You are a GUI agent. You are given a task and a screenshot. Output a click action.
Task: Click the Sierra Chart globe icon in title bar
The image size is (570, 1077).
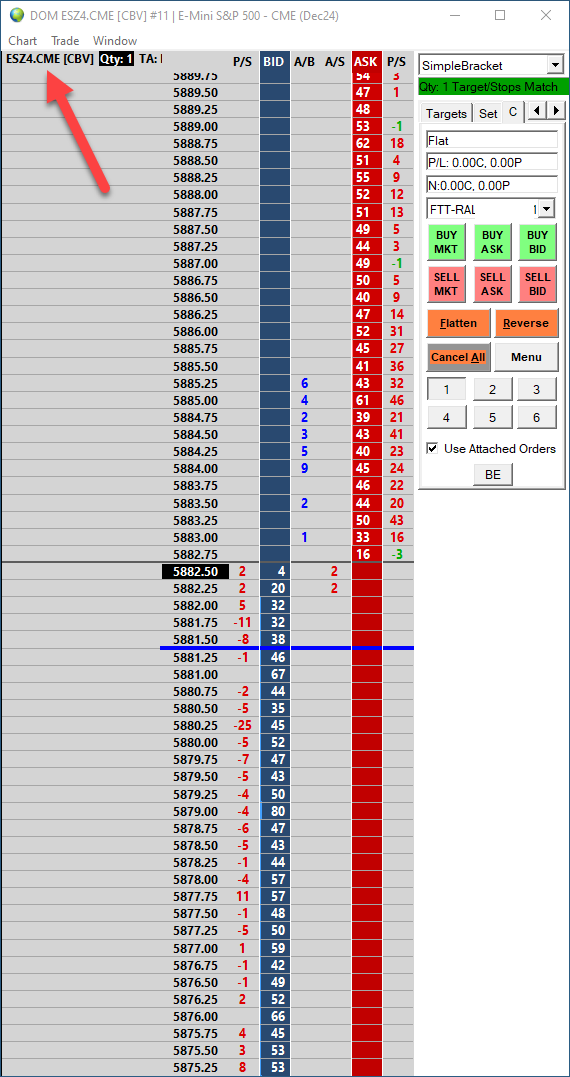pyautogui.click(x=16, y=14)
